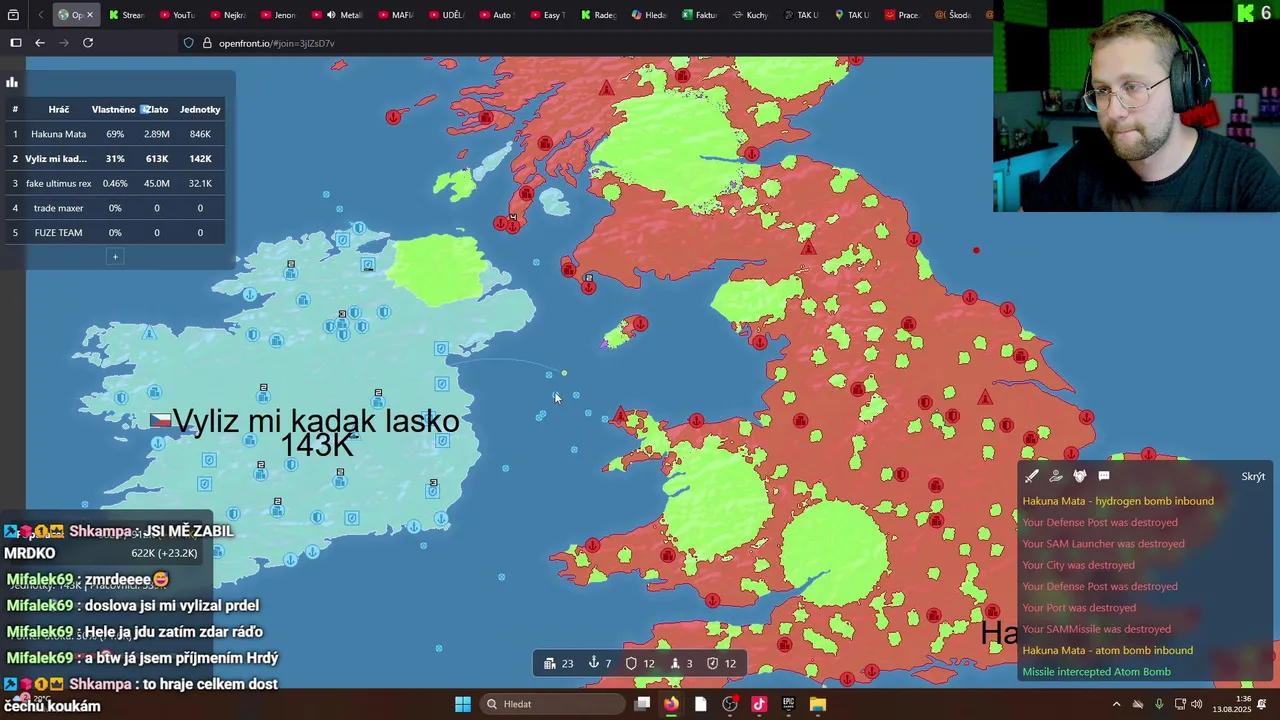This screenshot has height=720, width=1280.
Task: Open the notification bell in the taskbar
Action: coord(1262,704)
